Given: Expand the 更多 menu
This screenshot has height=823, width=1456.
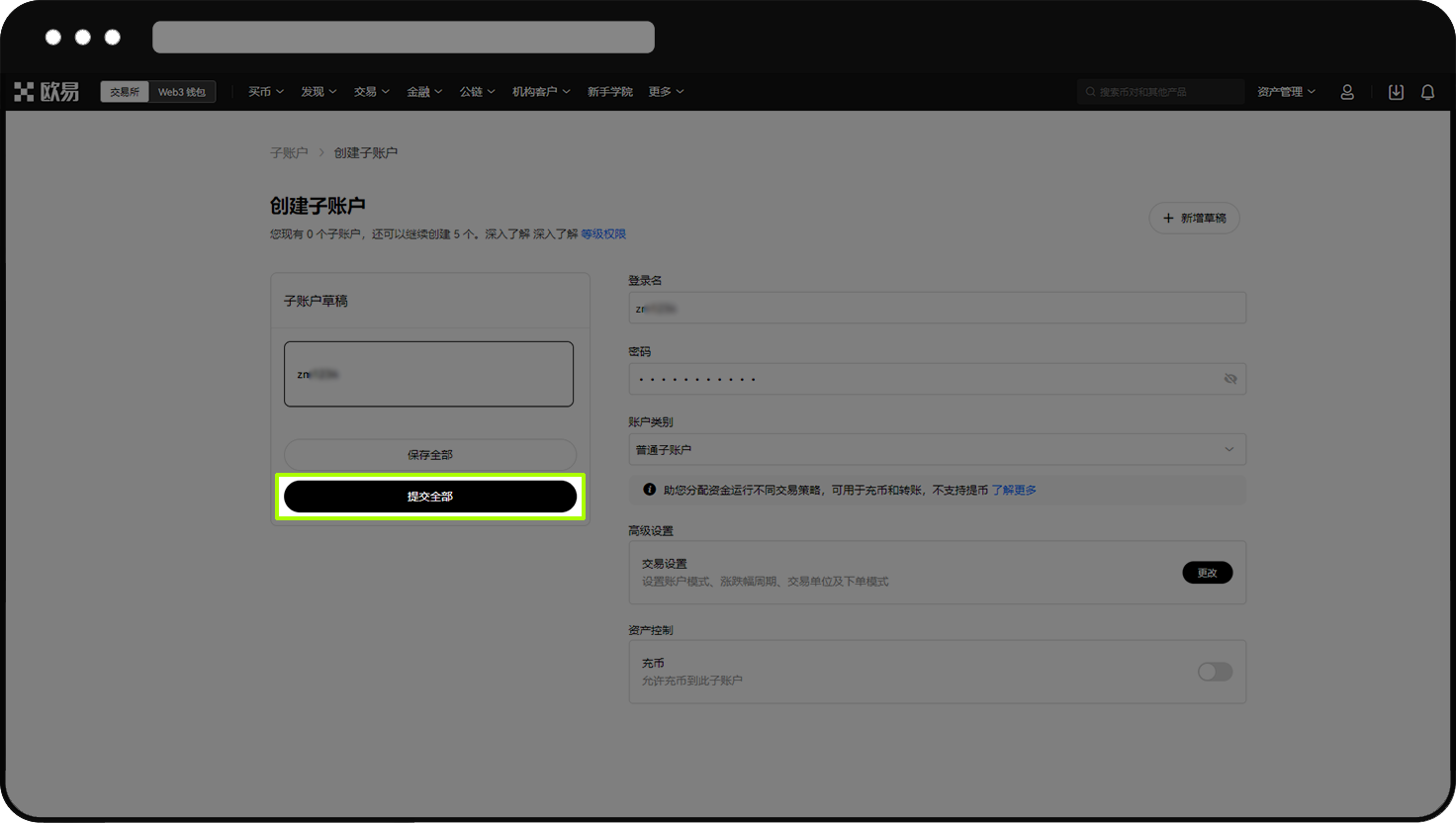Looking at the screenshot, I should coord(666,92).
